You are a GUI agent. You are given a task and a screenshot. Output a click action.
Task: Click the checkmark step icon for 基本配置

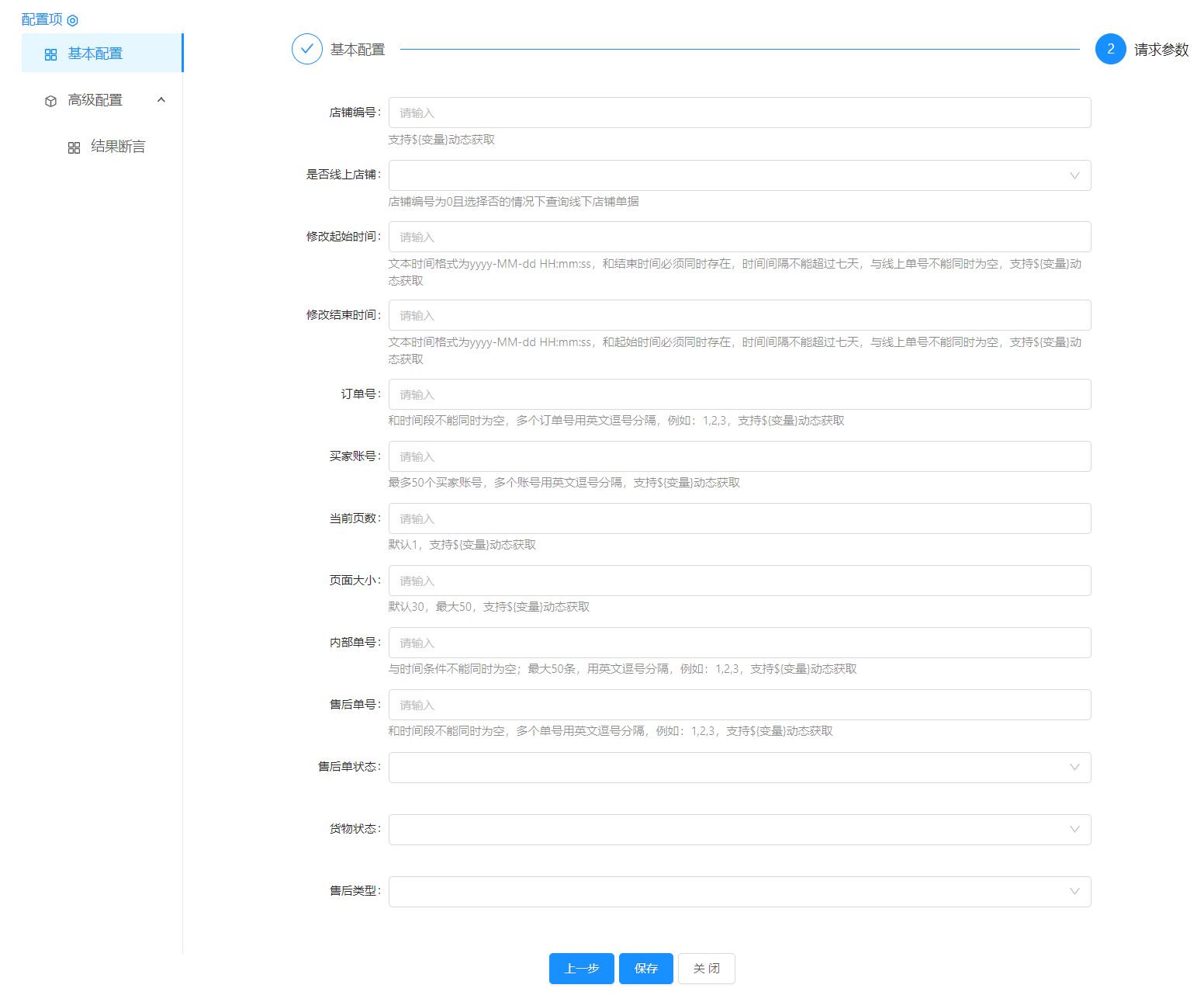(x=307, y=49)
